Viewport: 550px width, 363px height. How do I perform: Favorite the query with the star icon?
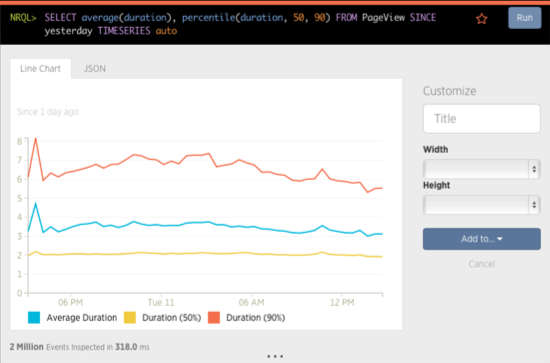click(x=482, y=19)
